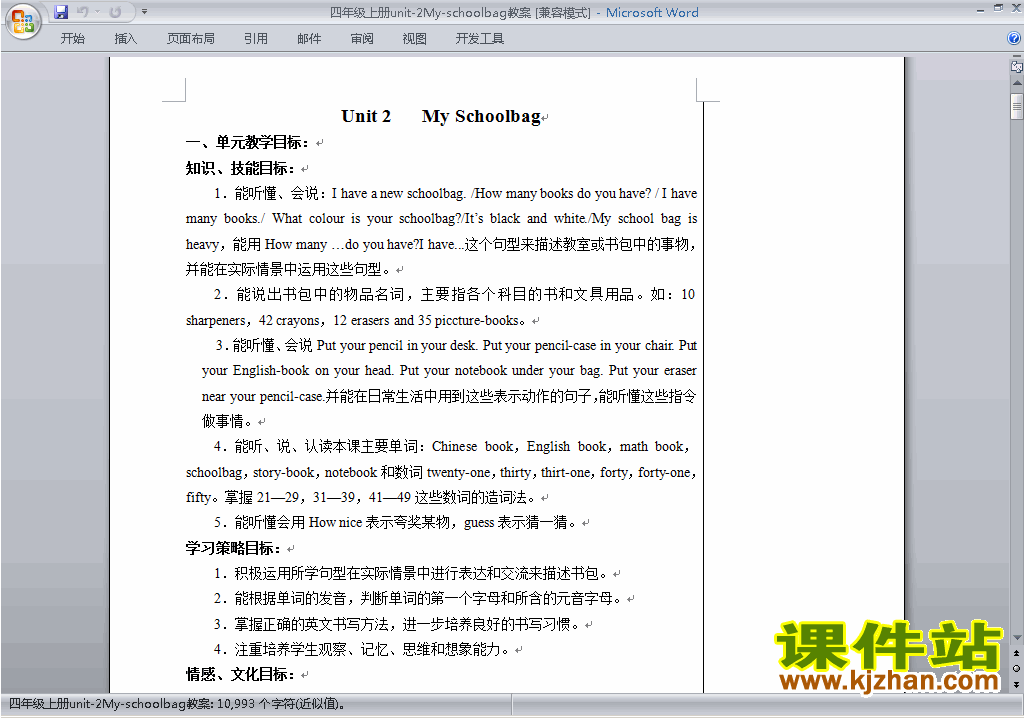The image size is (1024, 718).
Task: Click the line starting '2. 能说出书包中的物品名词'
Action: click(455, 295)
